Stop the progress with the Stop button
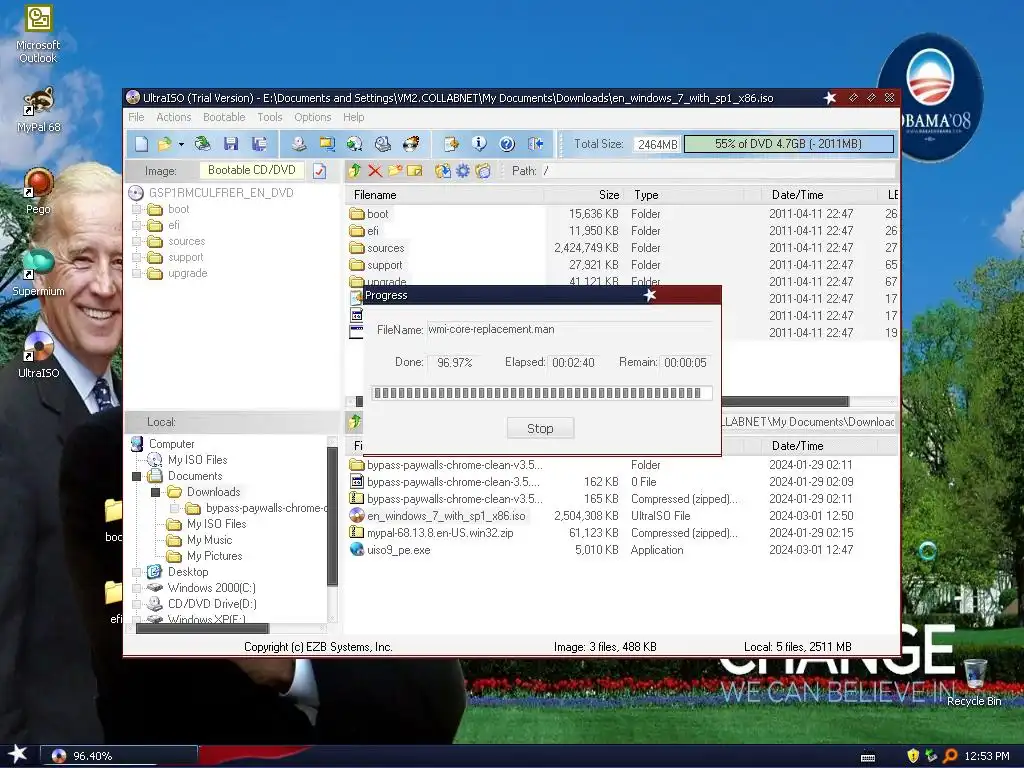Screen dimensions: 1024x768 pos(540,428)
